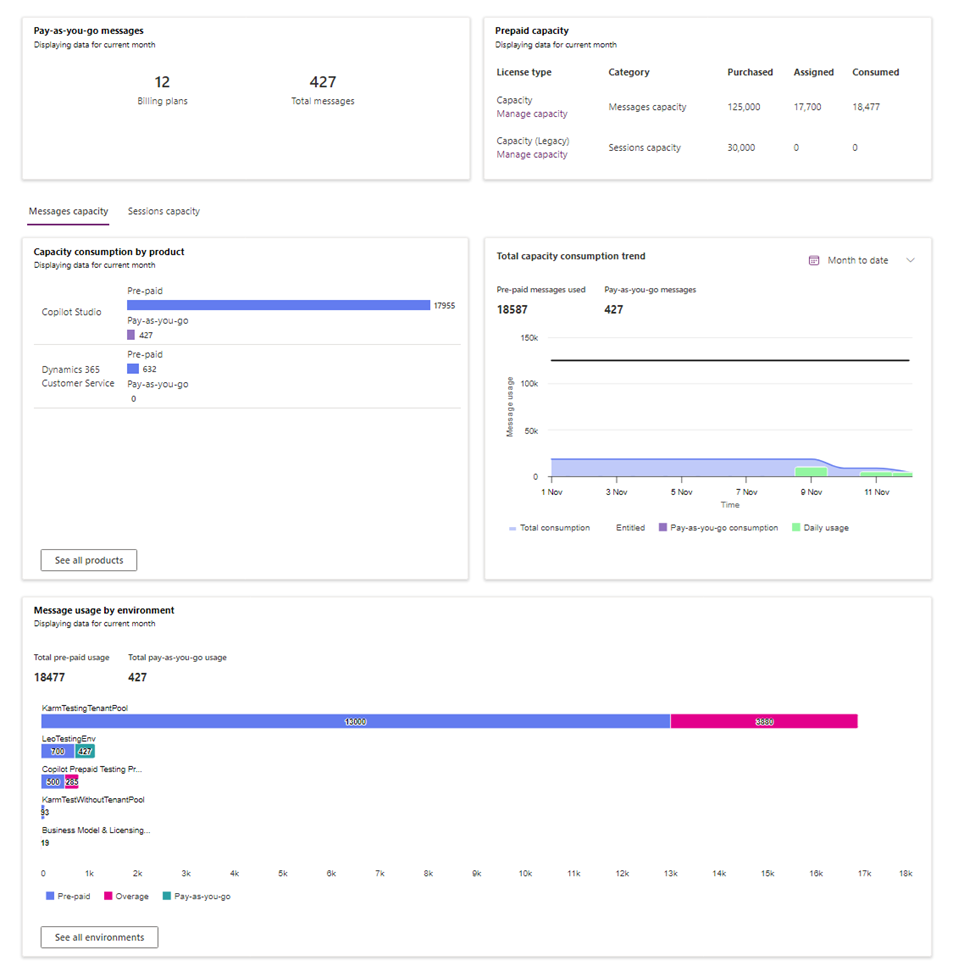The image size is (975, 972).
Task: Click the Messages capacity category cell
Action: pyautogui.click(x=647, y=107)
